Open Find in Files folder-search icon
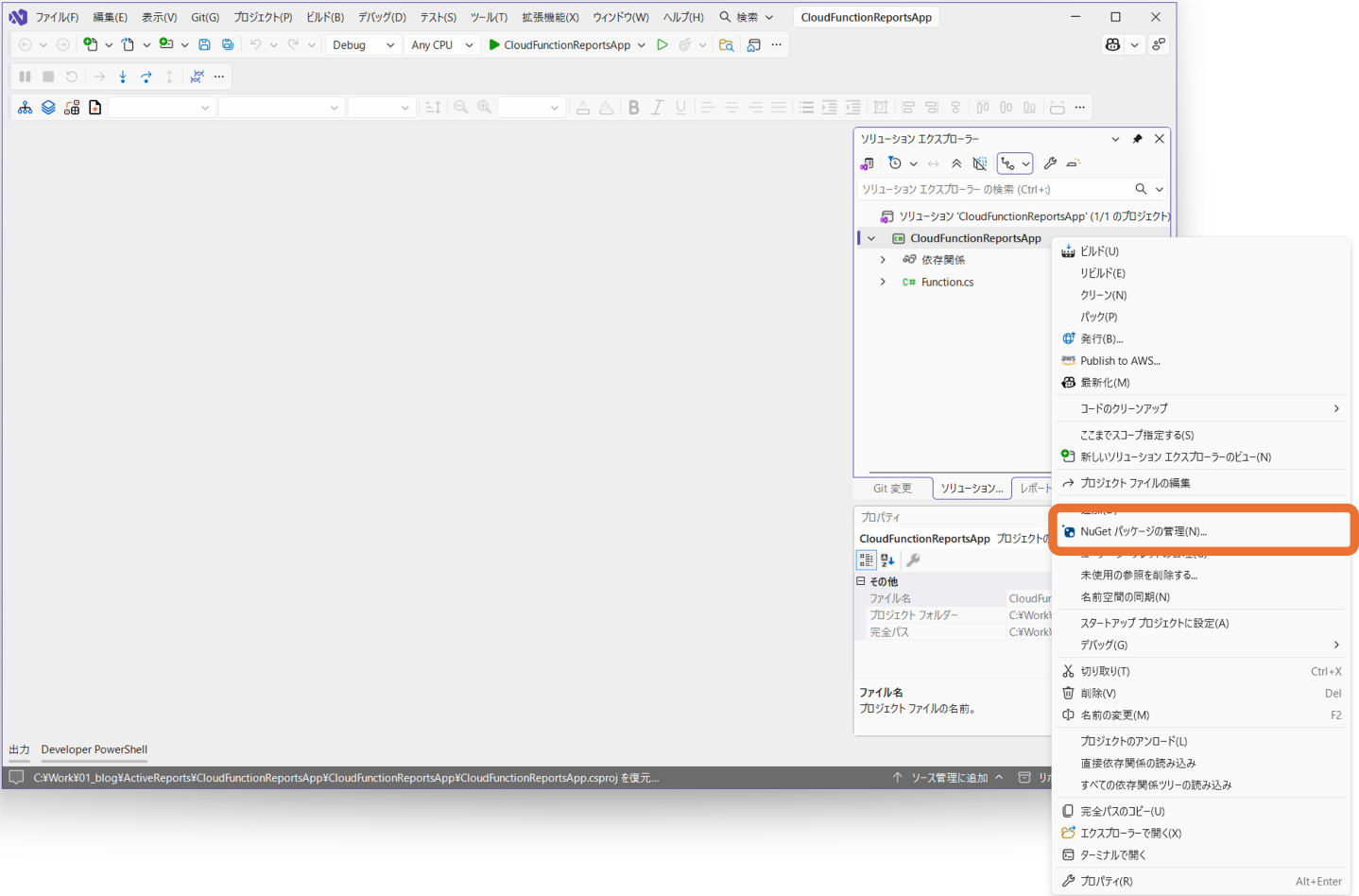Viewport: 1359px width, 896px height. (x=726, y=44)
